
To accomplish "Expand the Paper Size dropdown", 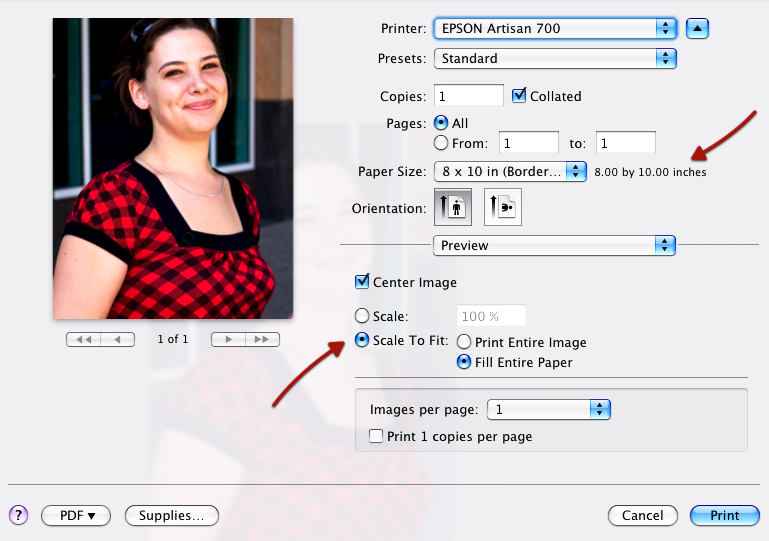I will (x=509, y=172).
